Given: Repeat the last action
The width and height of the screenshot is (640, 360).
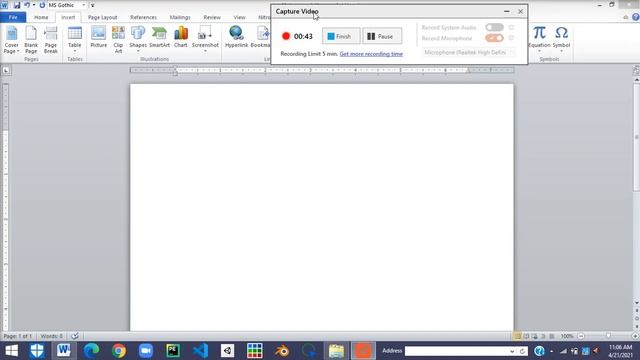Looking at the screenshot, I should click(x=42, y=5).
